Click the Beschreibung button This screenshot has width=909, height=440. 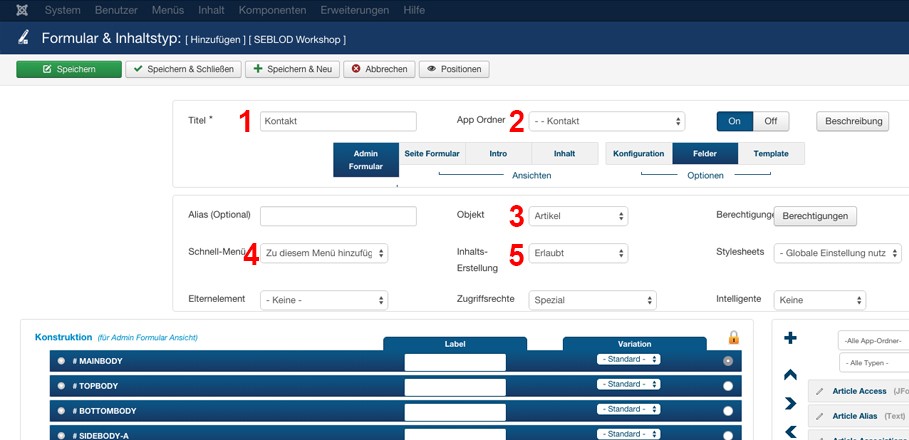853,121
